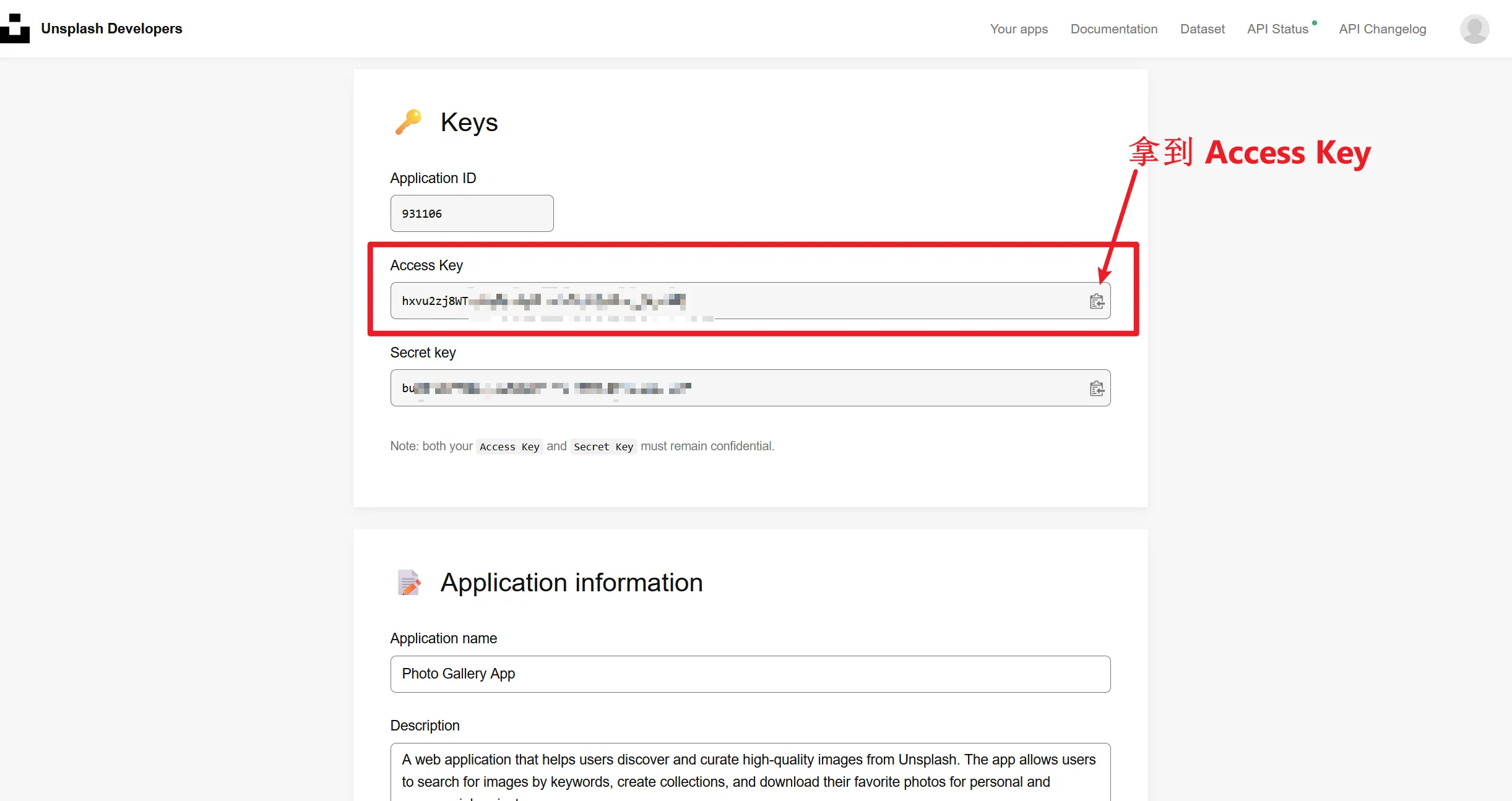This screenshot has width=1512, height=801.
Task: Open the API Changelog link
Action: (1382, 29)
